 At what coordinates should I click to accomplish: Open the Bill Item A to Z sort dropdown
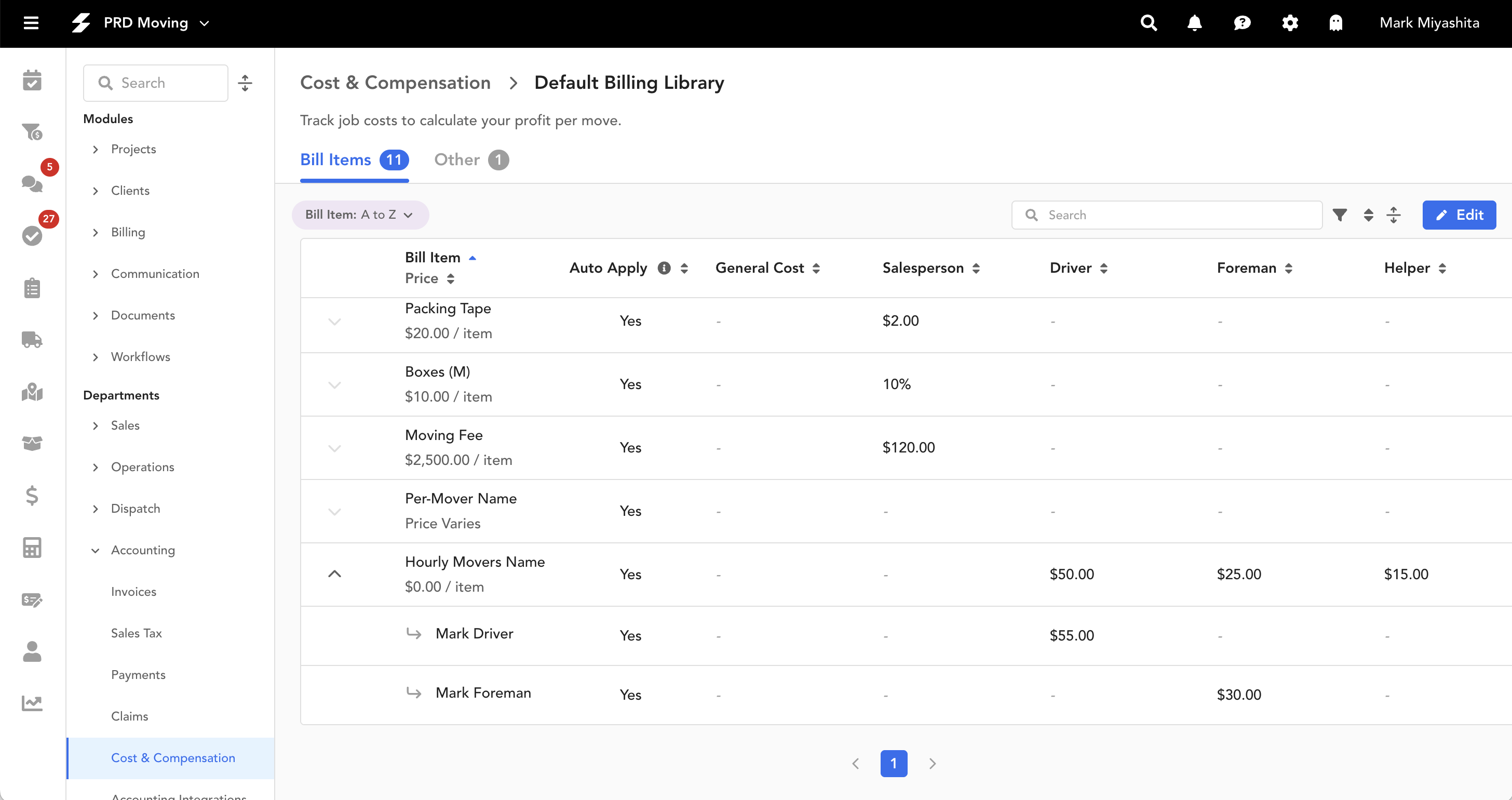tap(360, 215)
